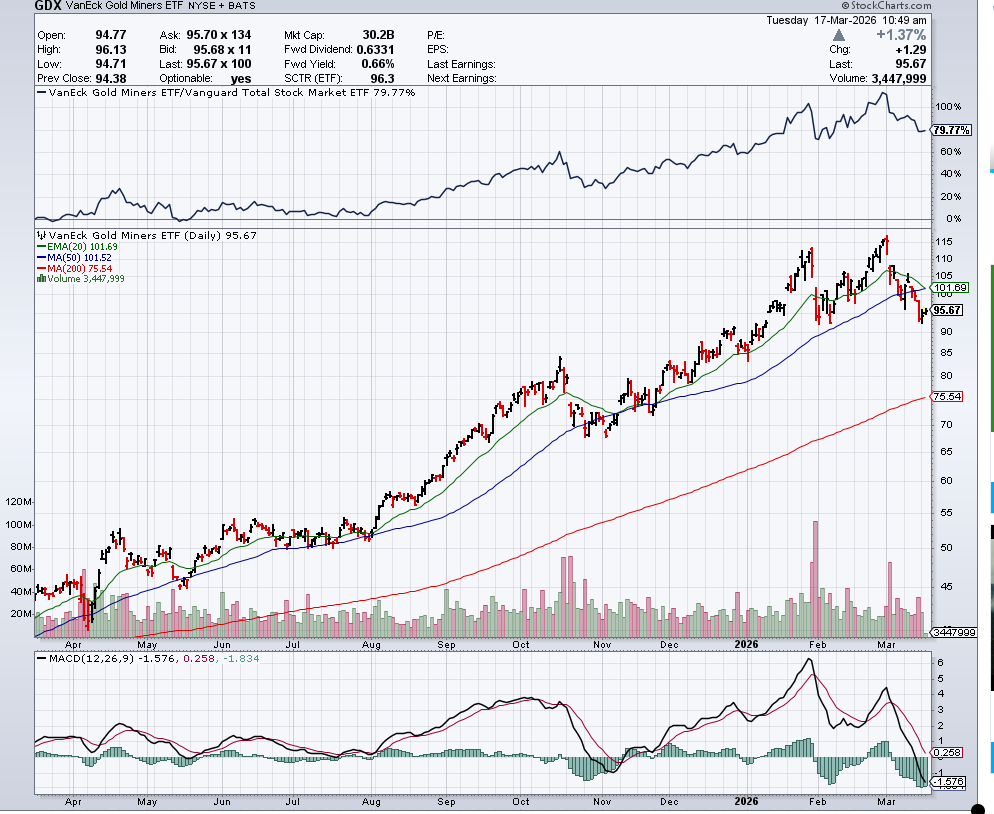Click the candlestick icon beside VanEck Gold Miners ETF (Daily)

click(39, 235)
